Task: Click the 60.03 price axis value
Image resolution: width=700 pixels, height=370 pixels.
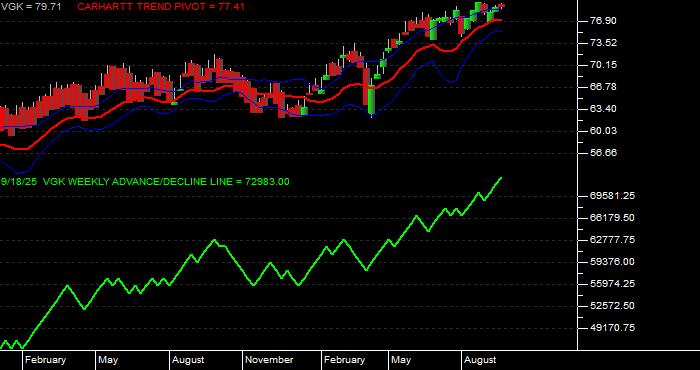Action: coord(603,130)
